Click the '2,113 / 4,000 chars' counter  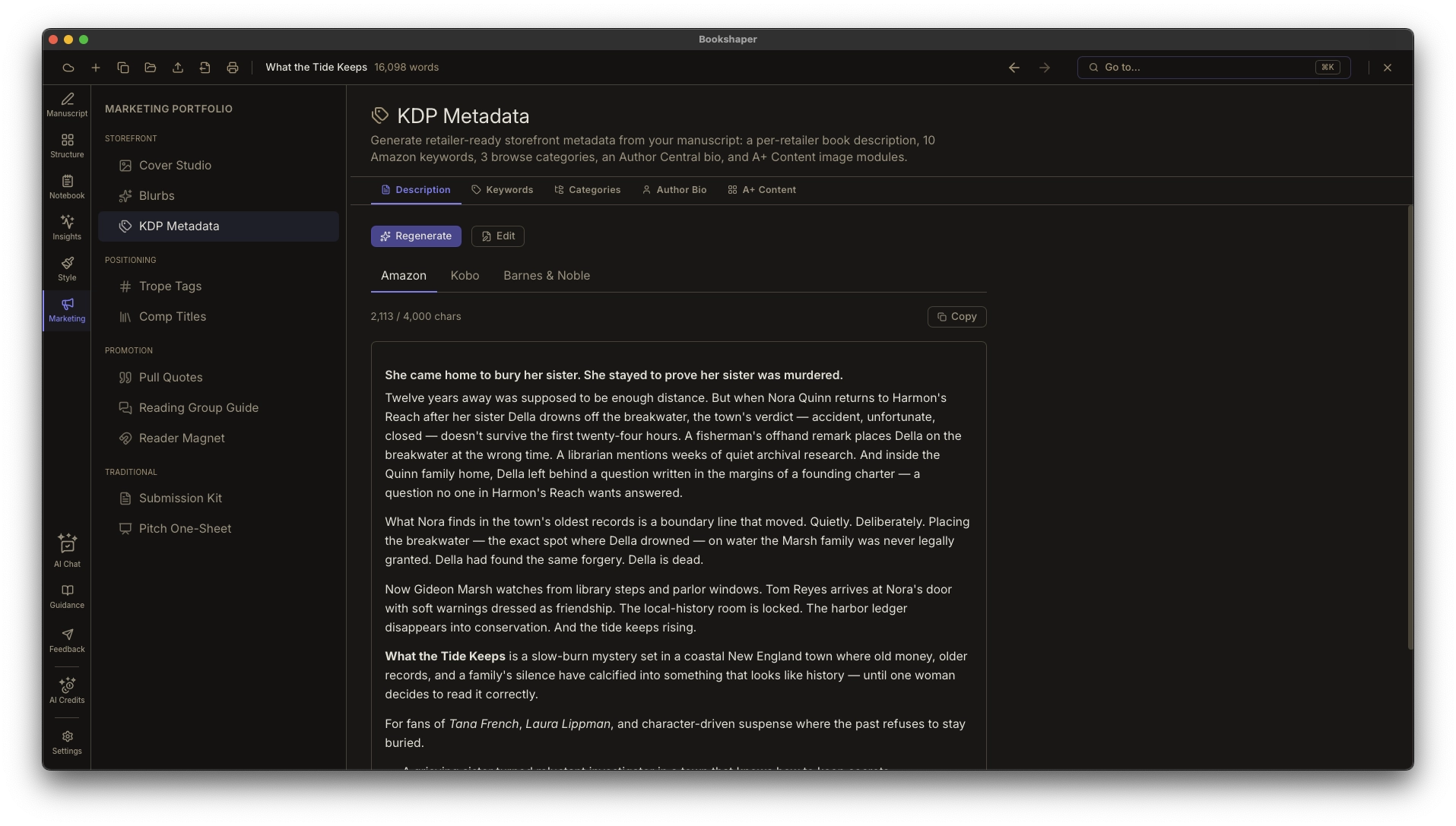[x=416, y=317]
